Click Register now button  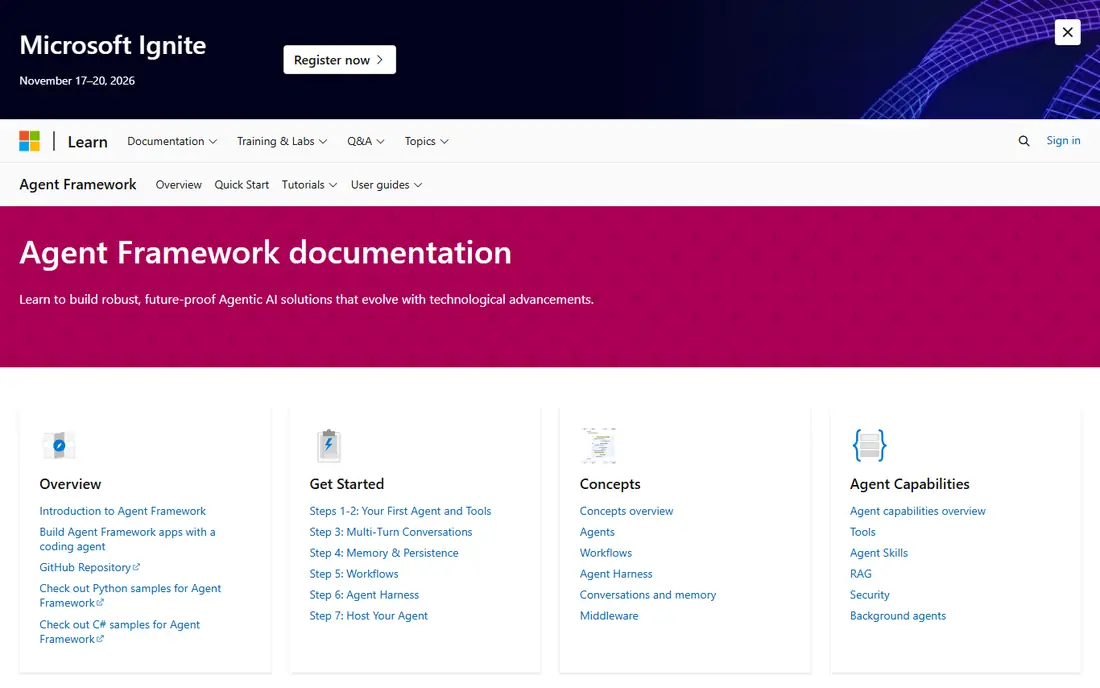pyautogui.click(x=340, y=60)
